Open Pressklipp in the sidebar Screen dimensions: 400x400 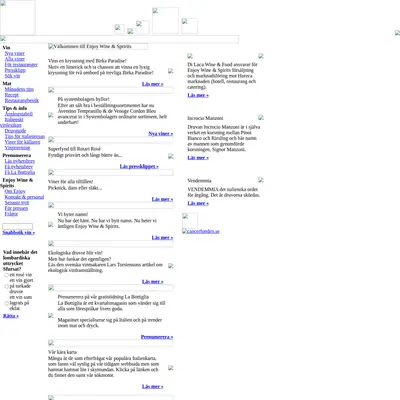pos(15,70)
